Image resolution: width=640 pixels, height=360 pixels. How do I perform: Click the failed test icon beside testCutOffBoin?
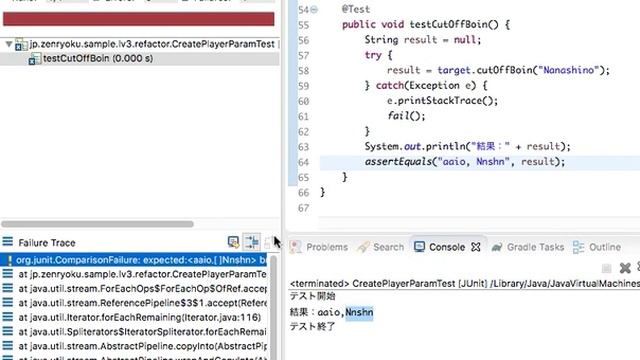pos(35,59)
